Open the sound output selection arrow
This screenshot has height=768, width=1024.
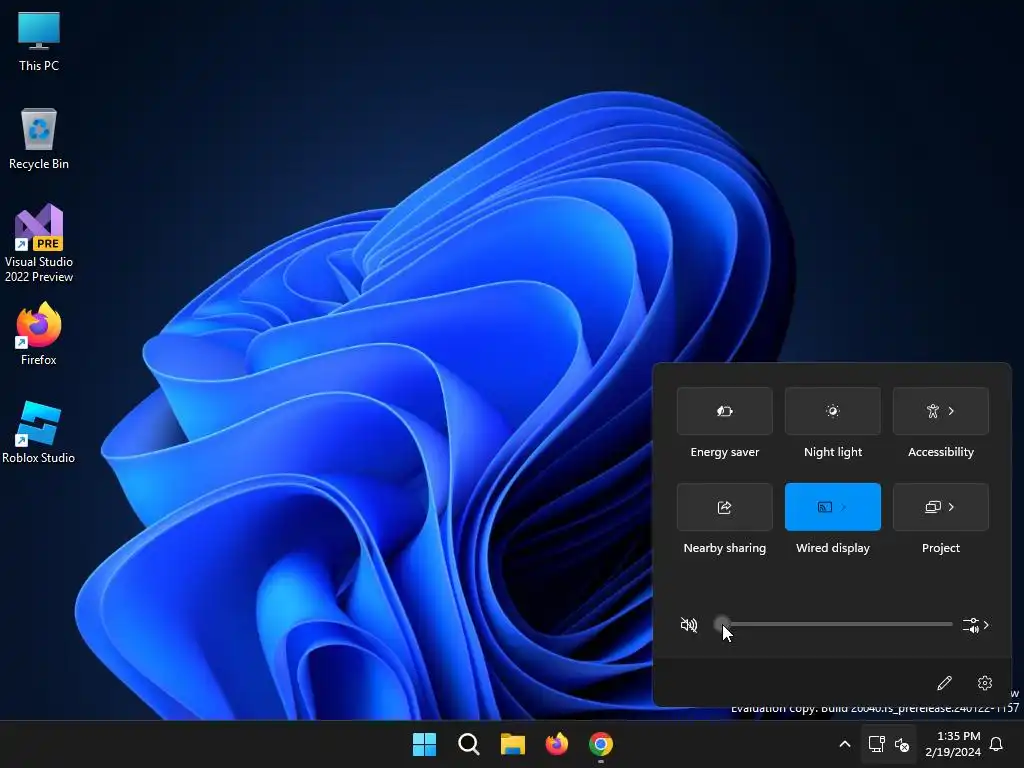point(976,625)
